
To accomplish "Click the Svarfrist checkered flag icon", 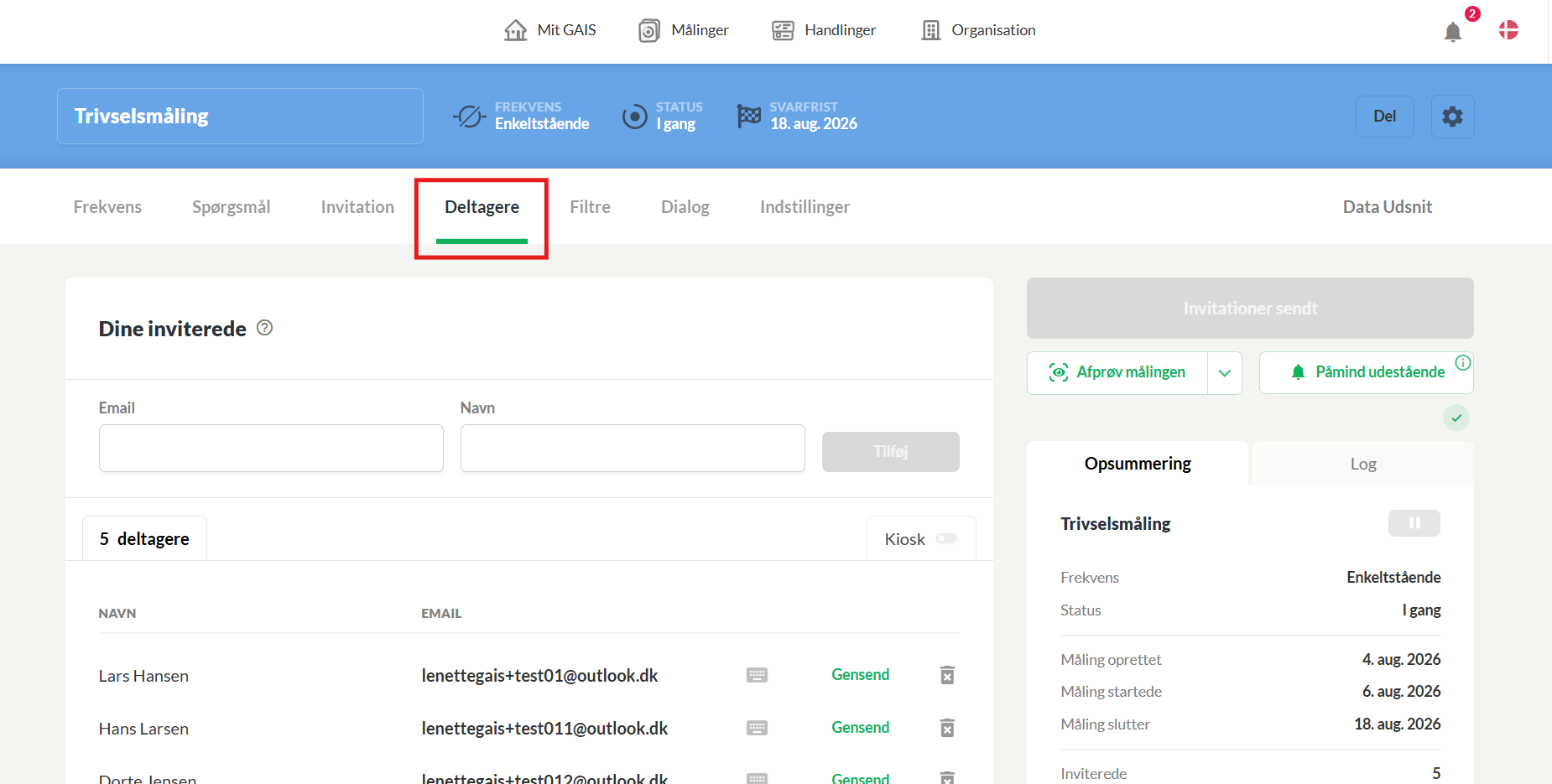I will coord(748,116).
